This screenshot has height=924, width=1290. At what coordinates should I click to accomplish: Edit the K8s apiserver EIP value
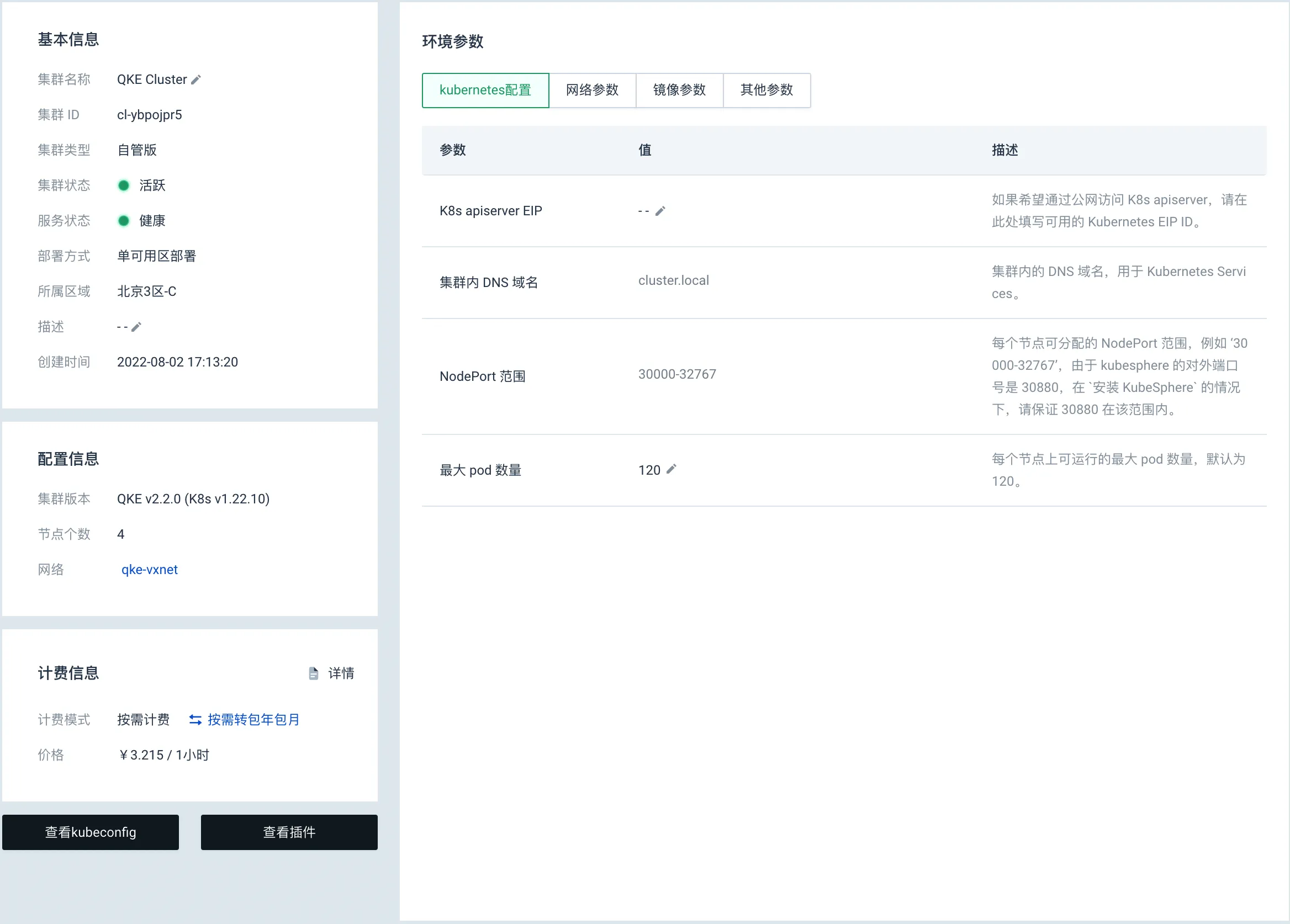click(x=660, y=211)
